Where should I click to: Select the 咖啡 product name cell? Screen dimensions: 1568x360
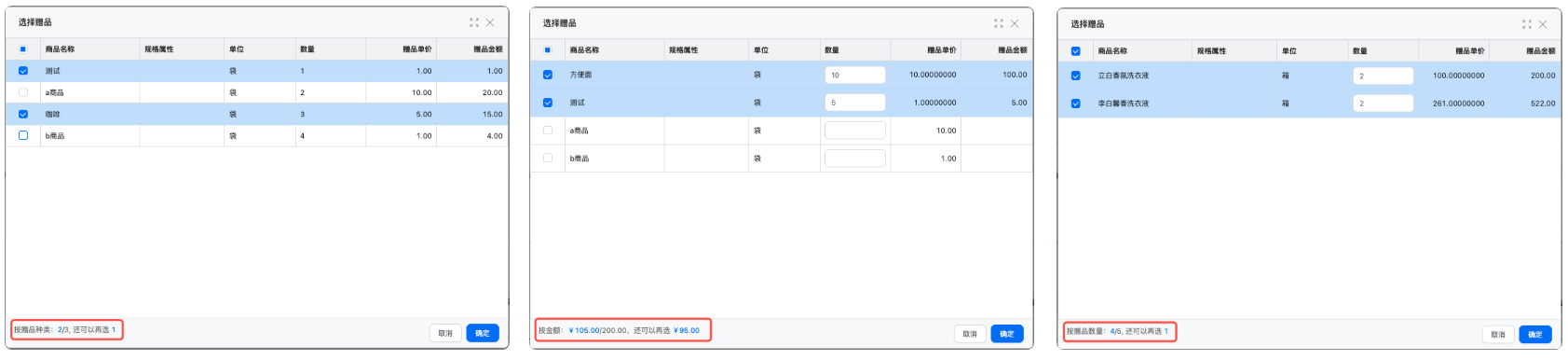90,114
